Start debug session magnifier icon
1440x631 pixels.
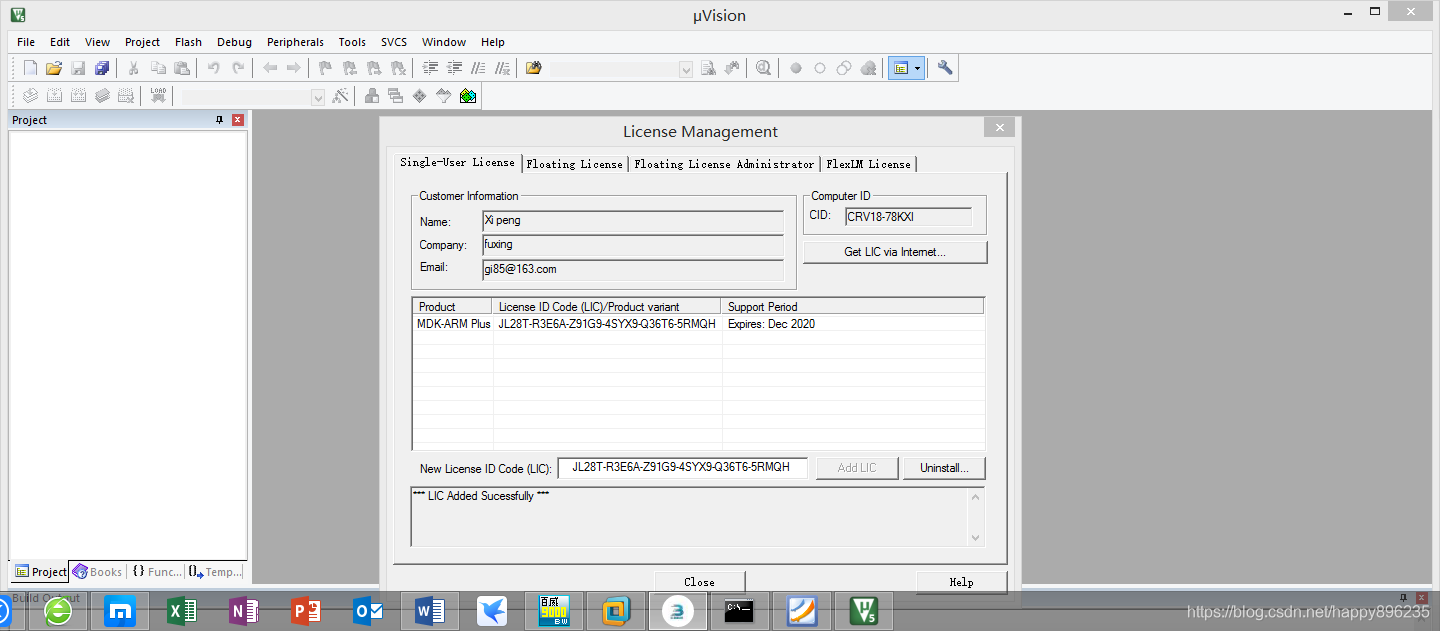(x=764, y=68)
